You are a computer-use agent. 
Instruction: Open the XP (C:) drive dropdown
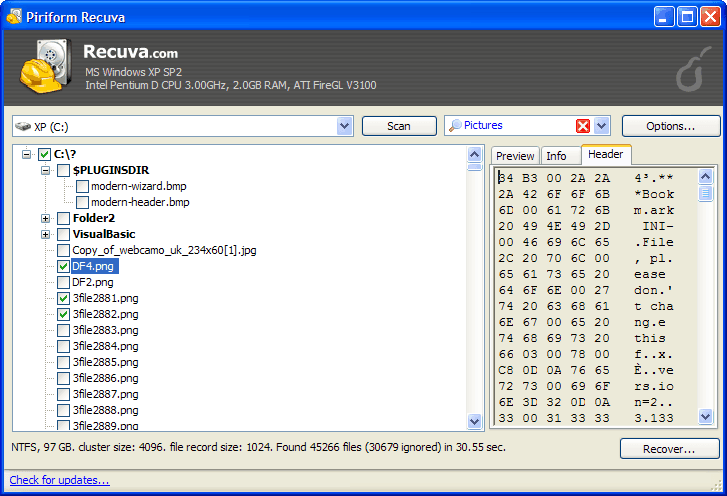345,126
